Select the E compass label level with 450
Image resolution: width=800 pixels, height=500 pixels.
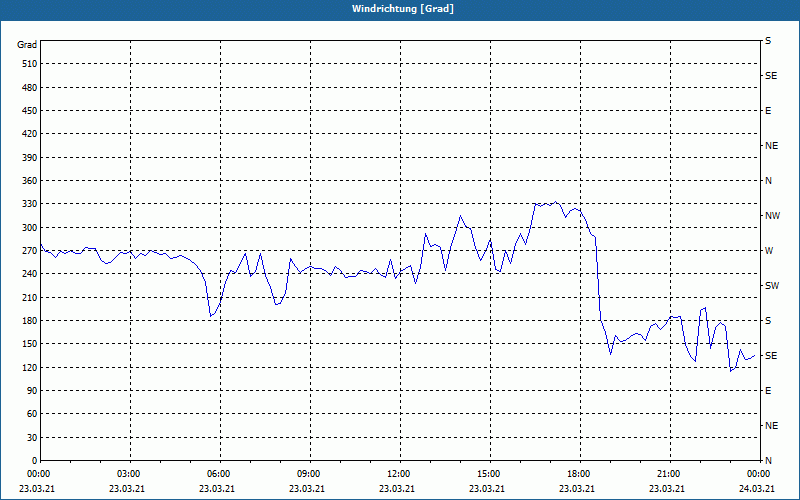click(x=768, y=111)
